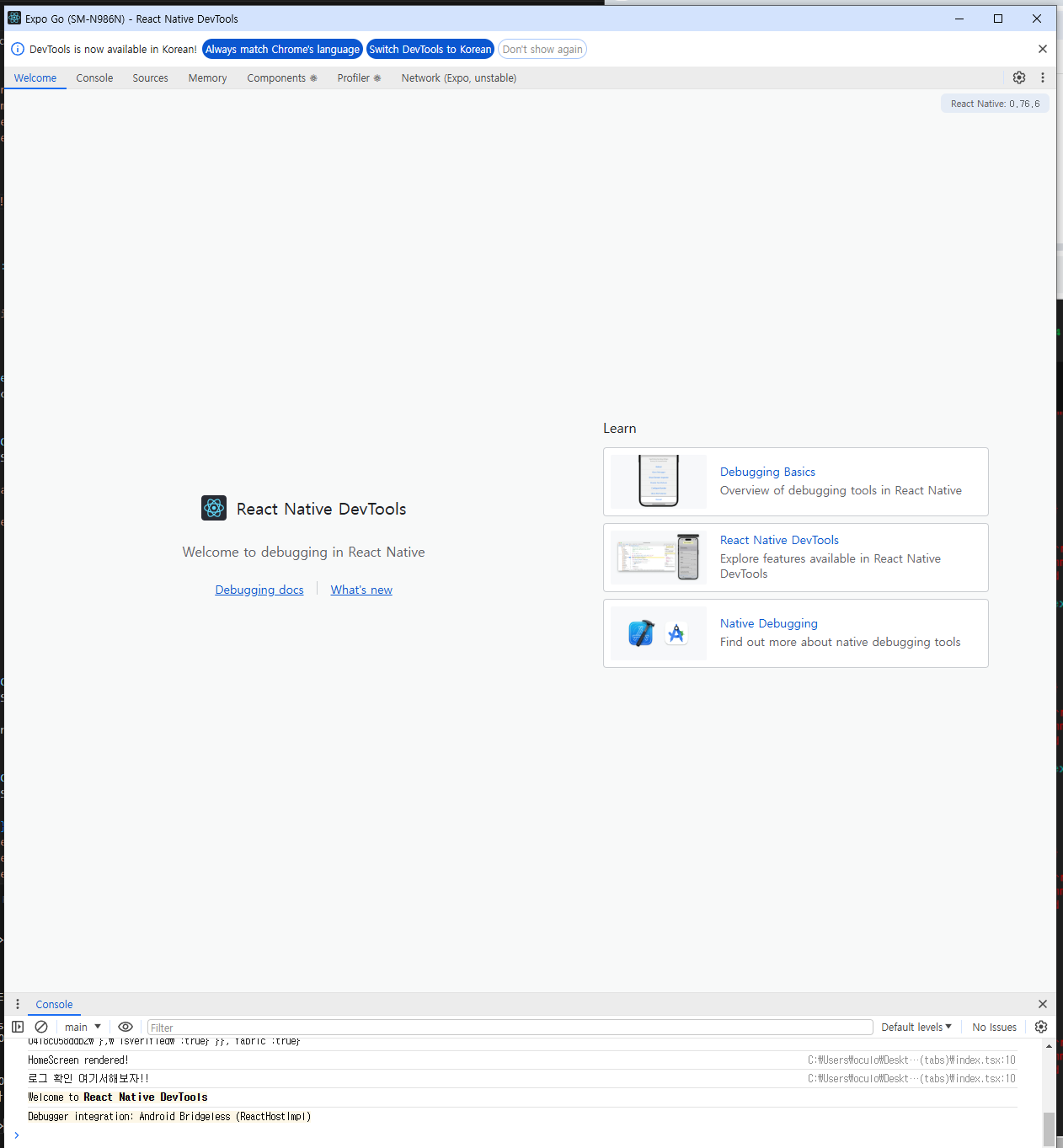1063x1148 pixels.
Task: Maximize the React Native DevTools window
Action: (998, 18)
